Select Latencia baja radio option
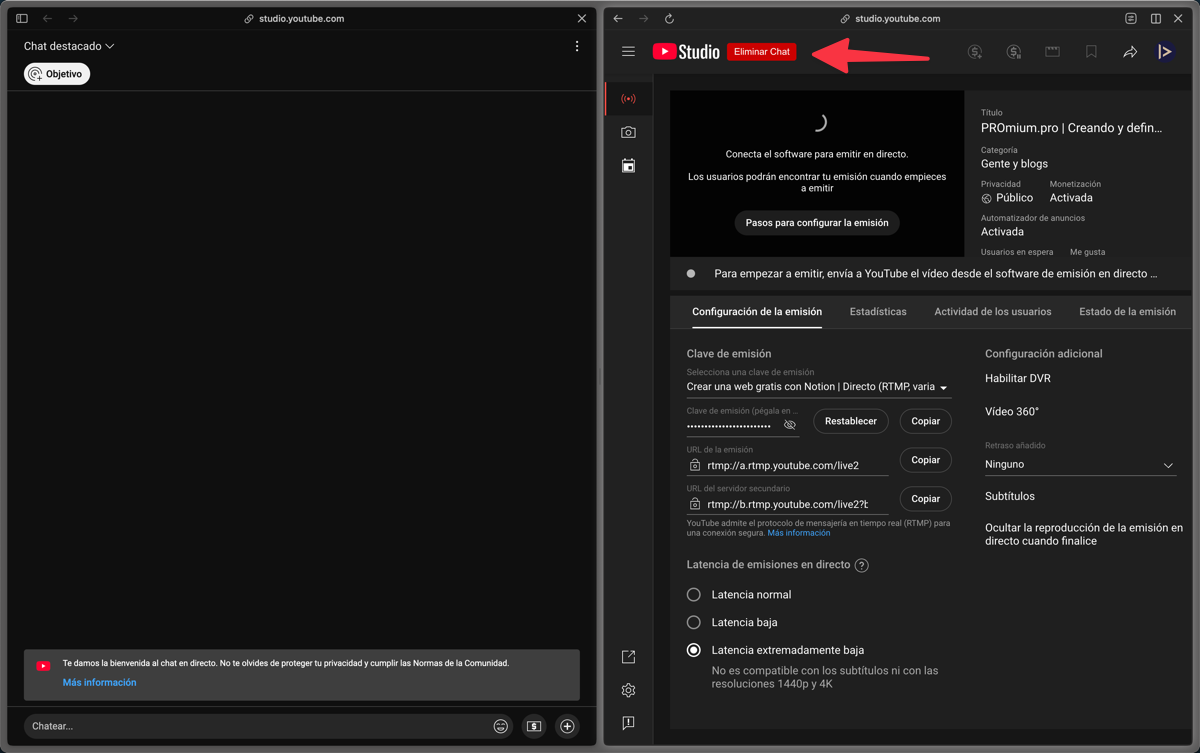 click(694, 622)
